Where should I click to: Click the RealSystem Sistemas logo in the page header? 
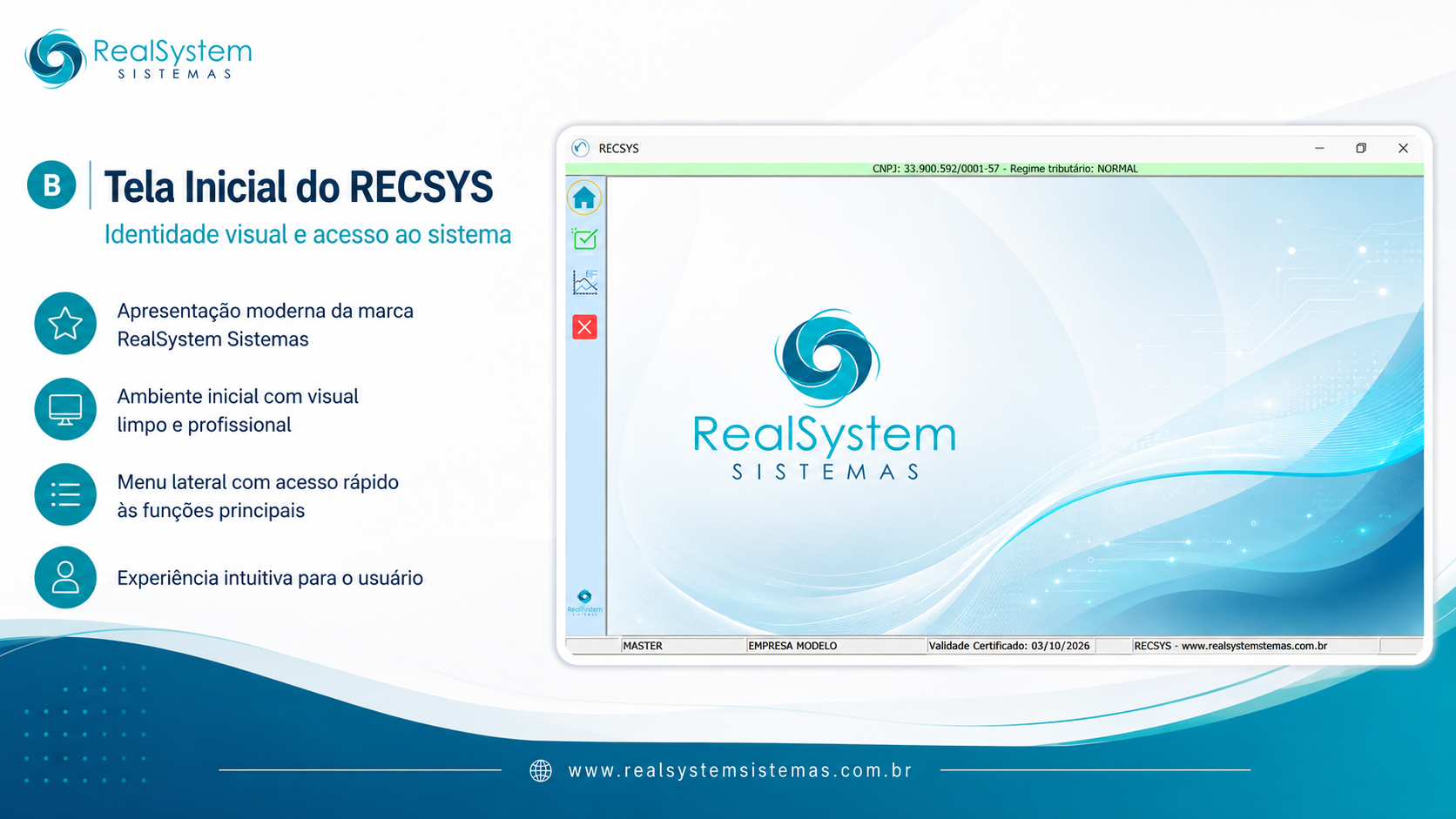pyautogui.click(x=138, y=58)
